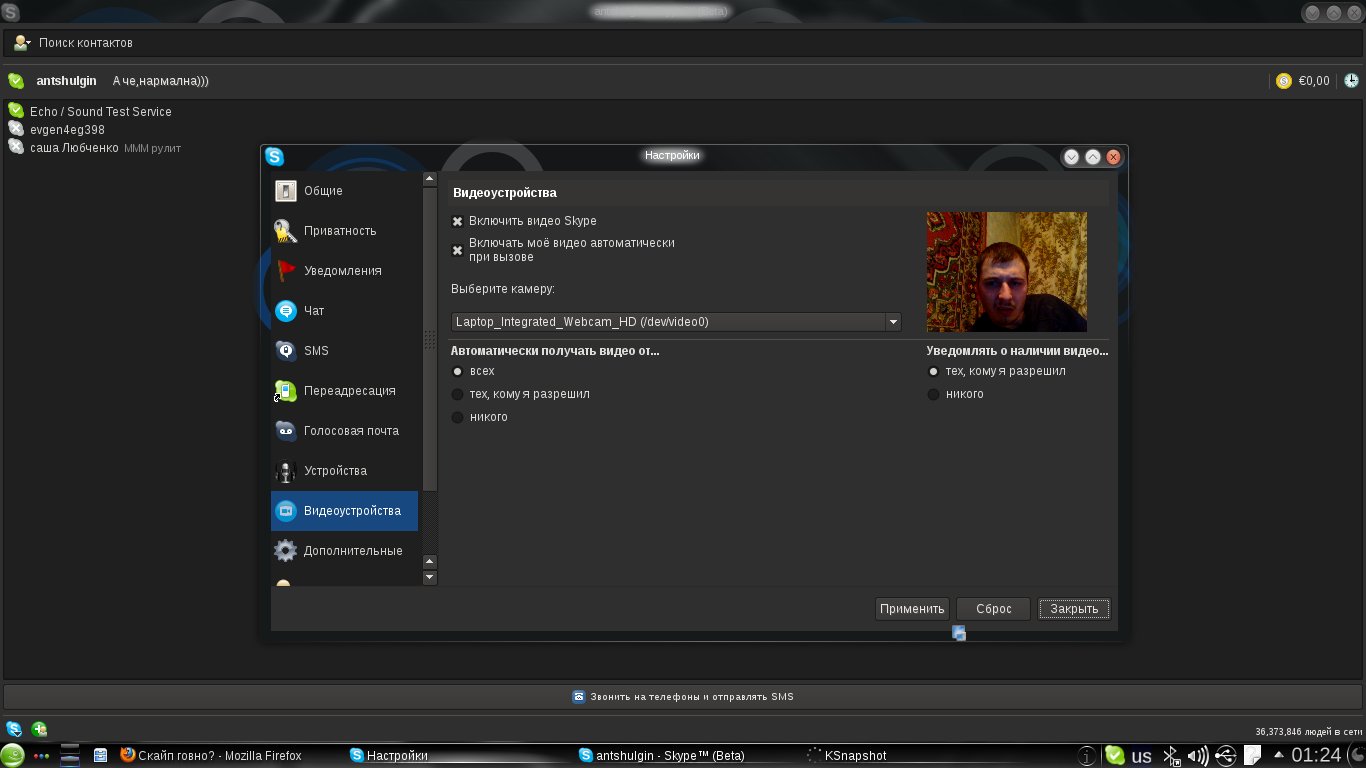Image resolution: width=1366 pixels, height=768 pixels.
Task: Open the green KDE application launcher menu
Action: click(13, 755)
